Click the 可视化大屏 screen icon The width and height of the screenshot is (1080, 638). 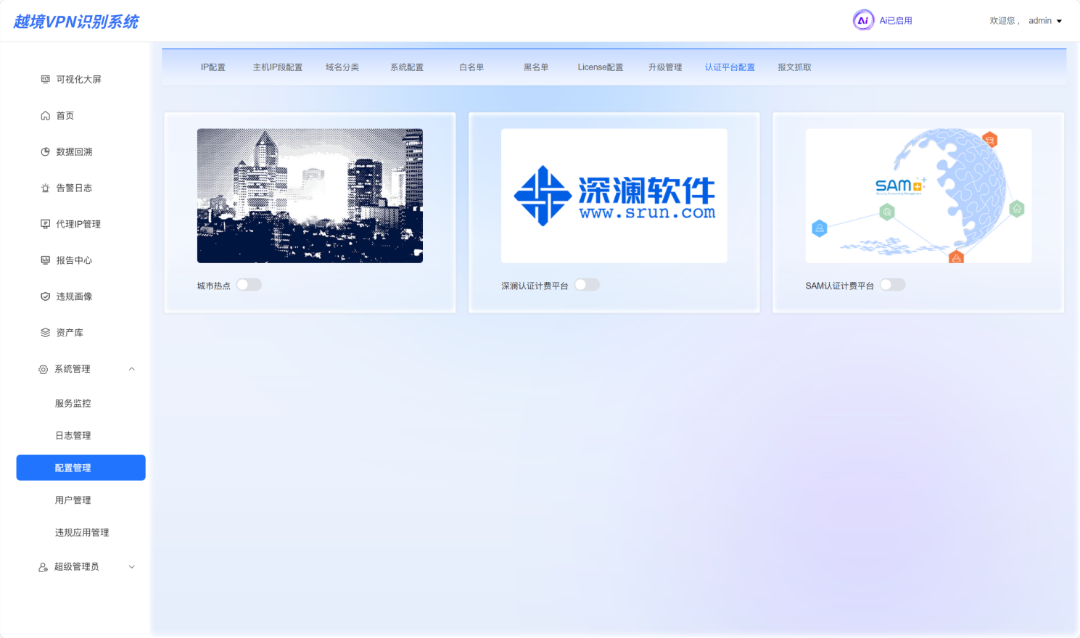click(45, 79)
